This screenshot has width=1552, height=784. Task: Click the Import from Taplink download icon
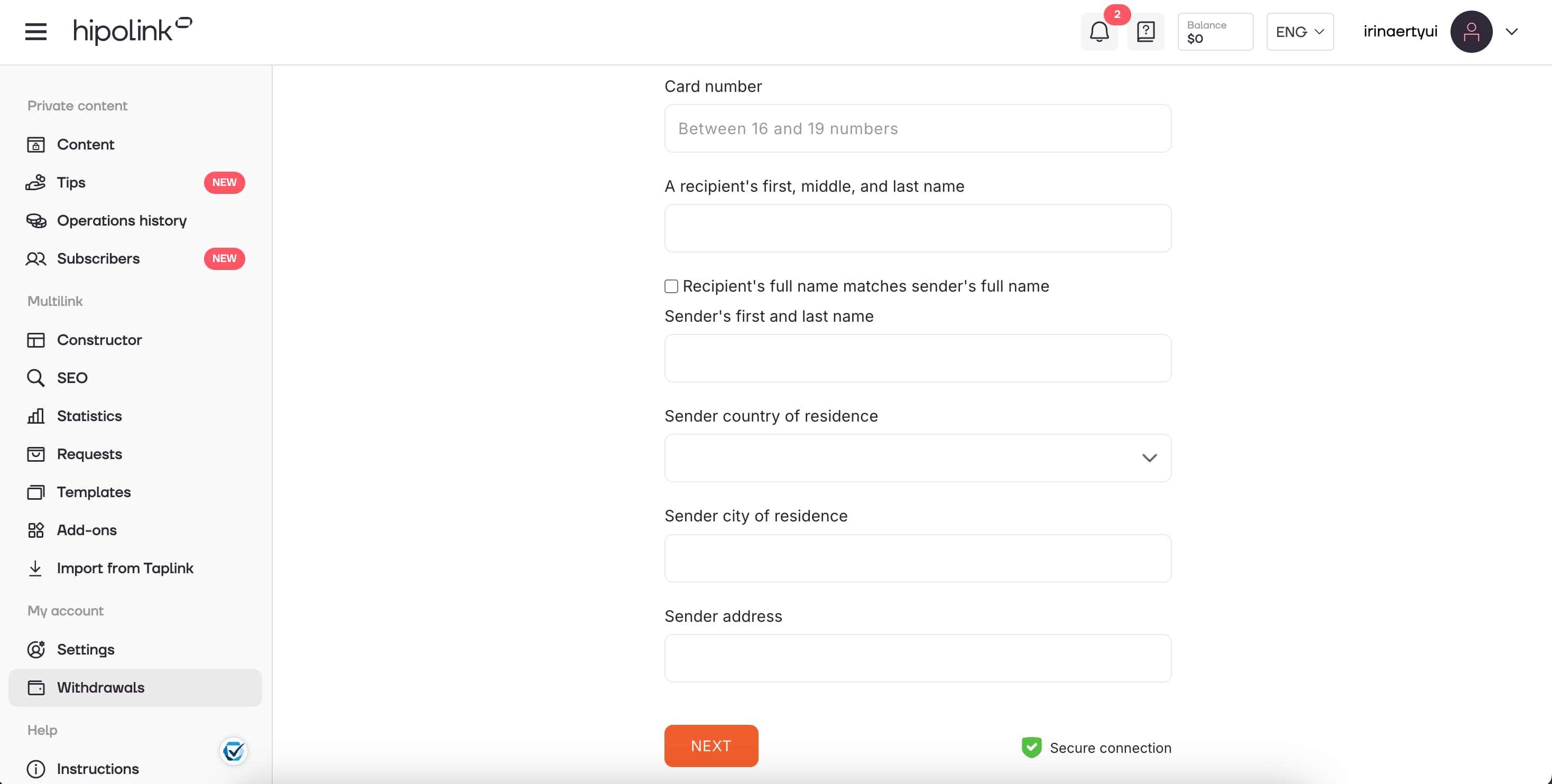pos(35,568)
